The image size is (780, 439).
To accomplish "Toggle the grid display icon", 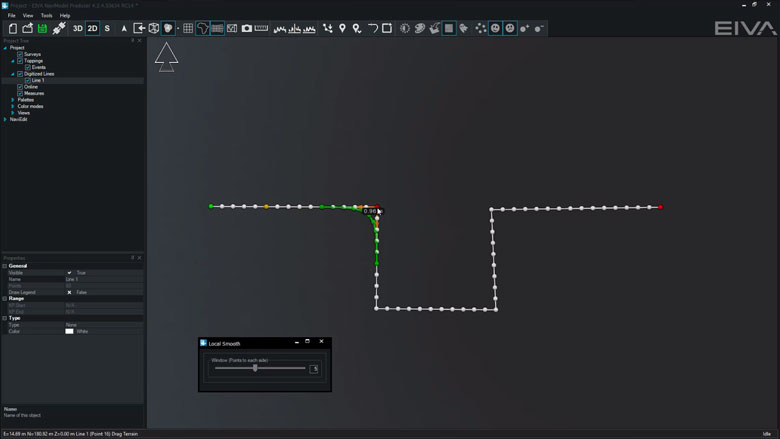I will click(187, 28).
